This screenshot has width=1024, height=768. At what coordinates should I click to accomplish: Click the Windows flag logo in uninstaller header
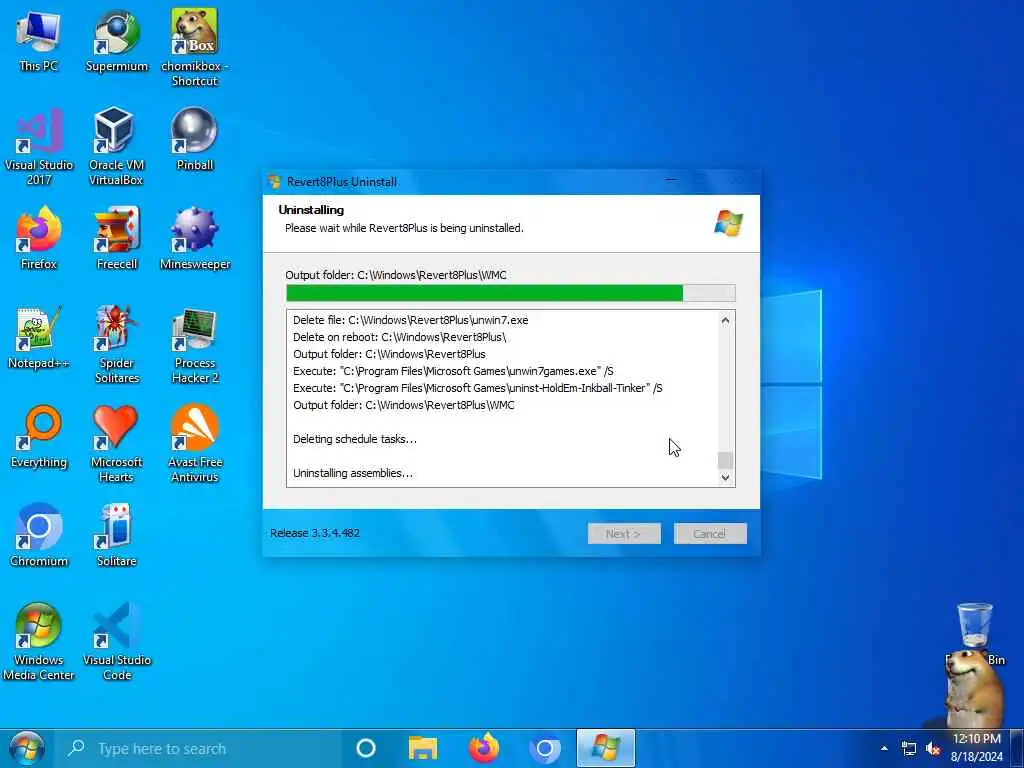[x=728, y=223]
